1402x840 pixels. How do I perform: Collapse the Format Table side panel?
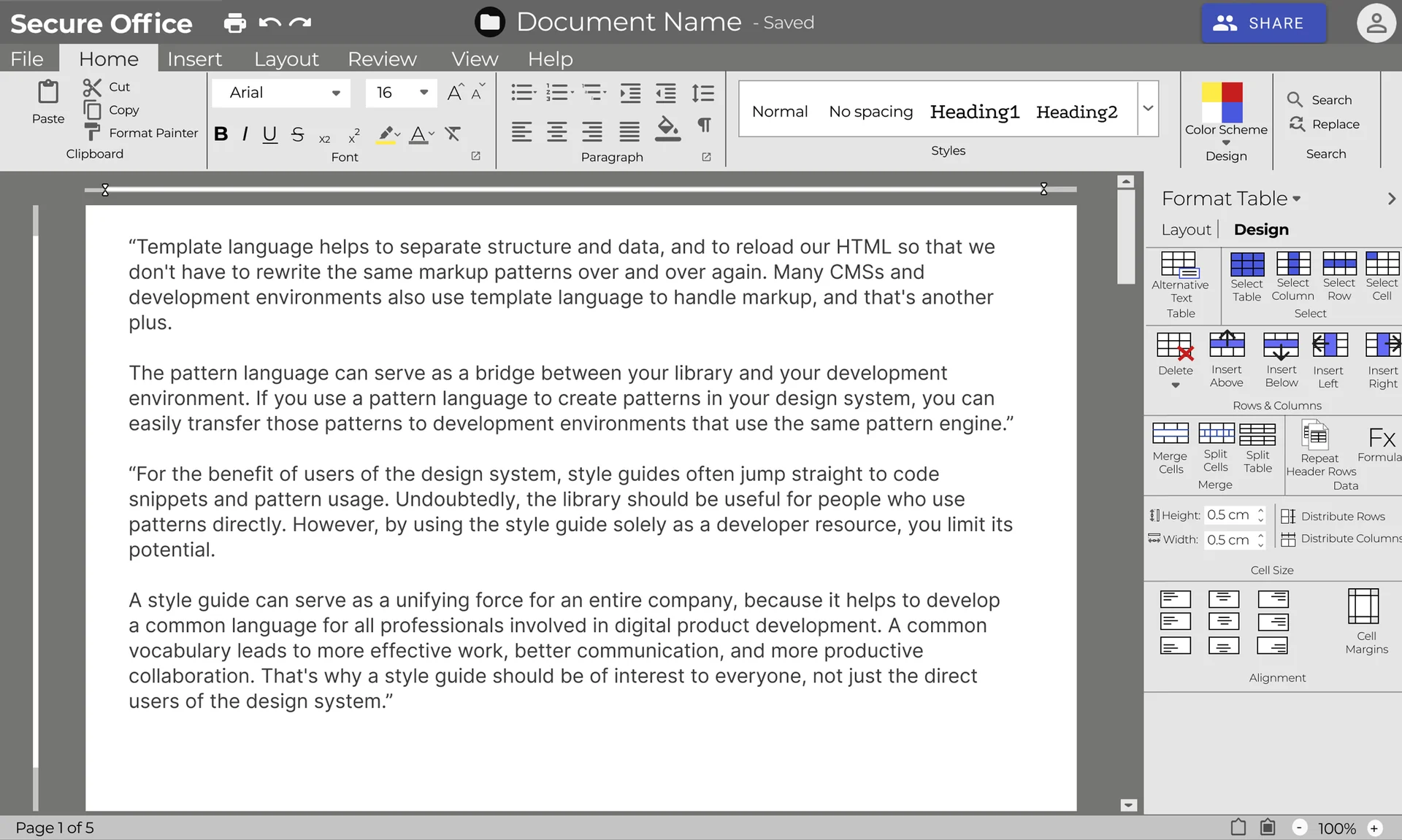point(1391,199)
